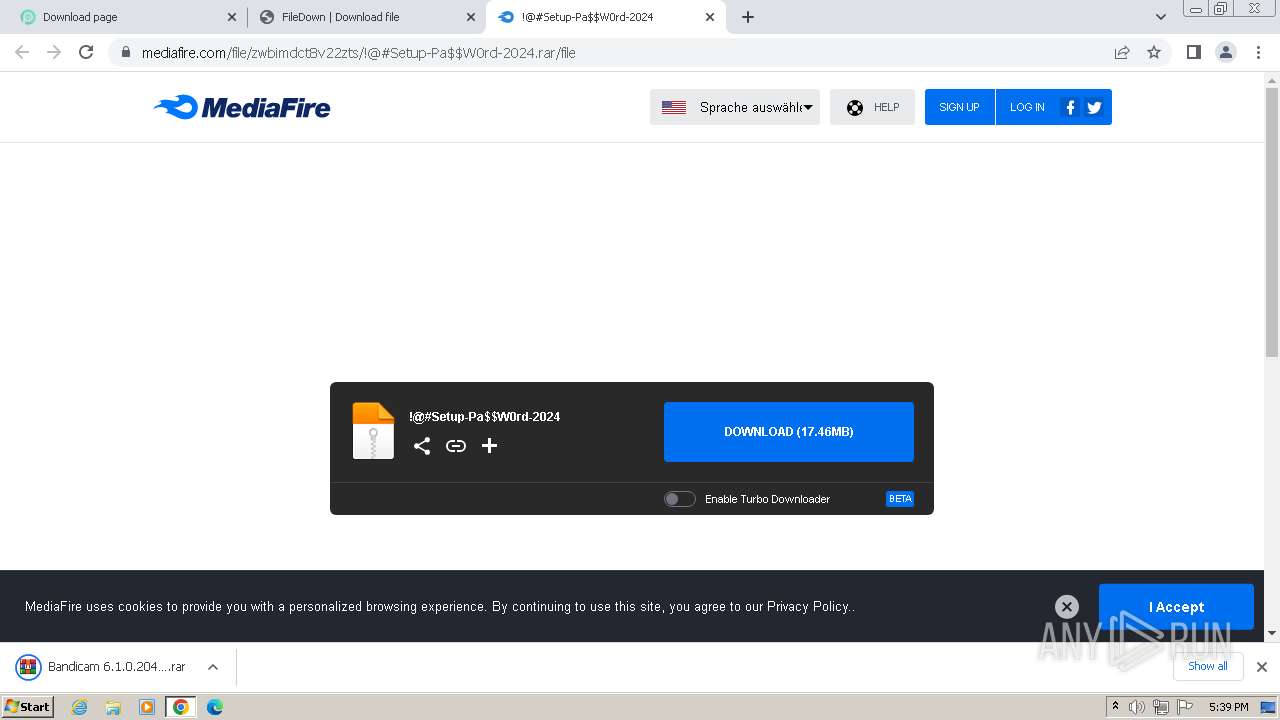Reload the MediaFire page
This screenshot has height=720, width=1280.
(86, 52)
